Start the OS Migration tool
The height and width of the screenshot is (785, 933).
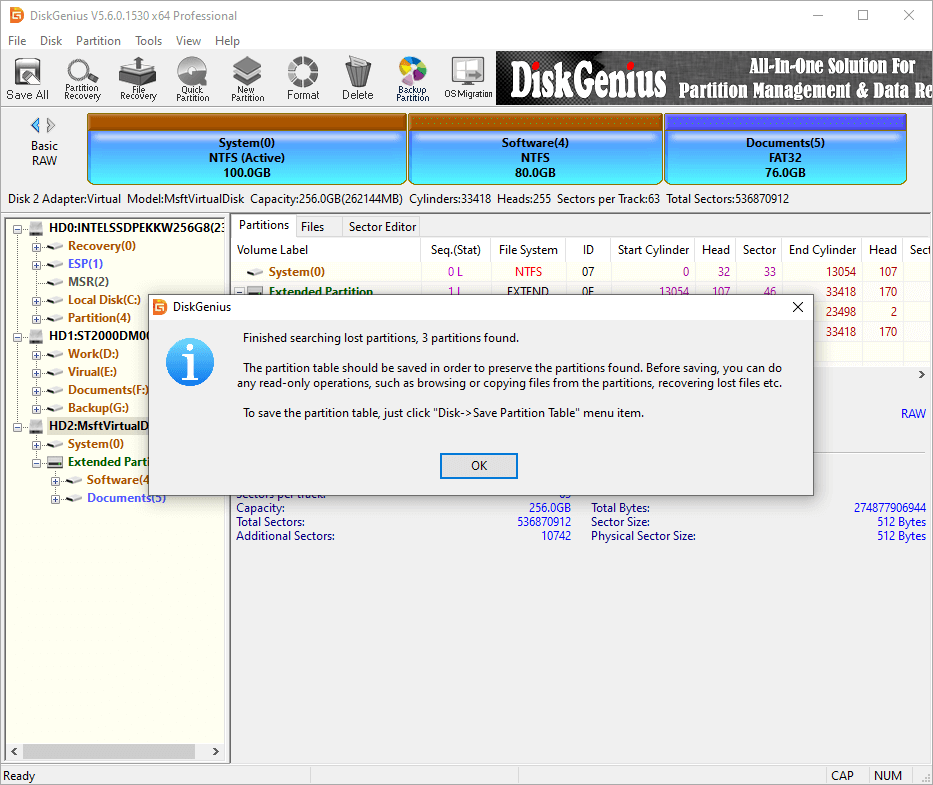click(468, 79)
